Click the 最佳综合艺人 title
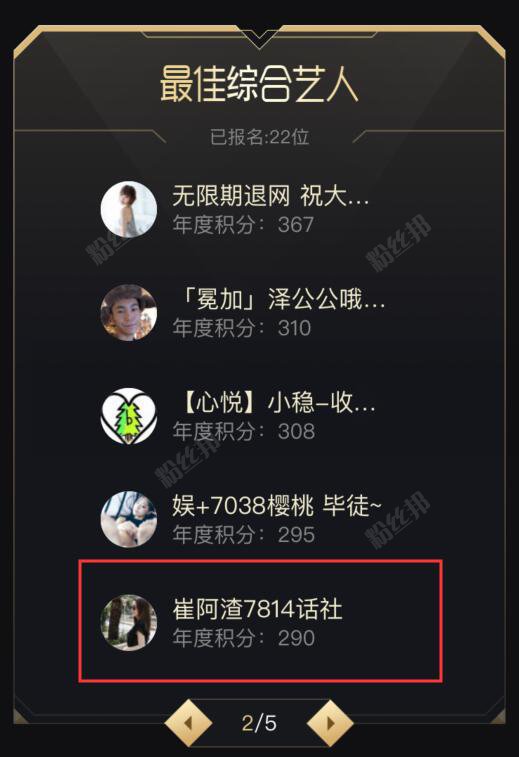The image size is (519, 757). coord(259,84)
